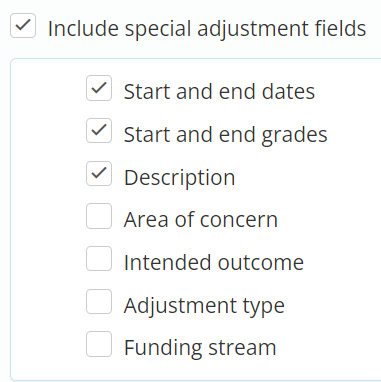Screen dimensions: 381x382
Task: Click the word 'grades' in the label
Action: [294, 136]
